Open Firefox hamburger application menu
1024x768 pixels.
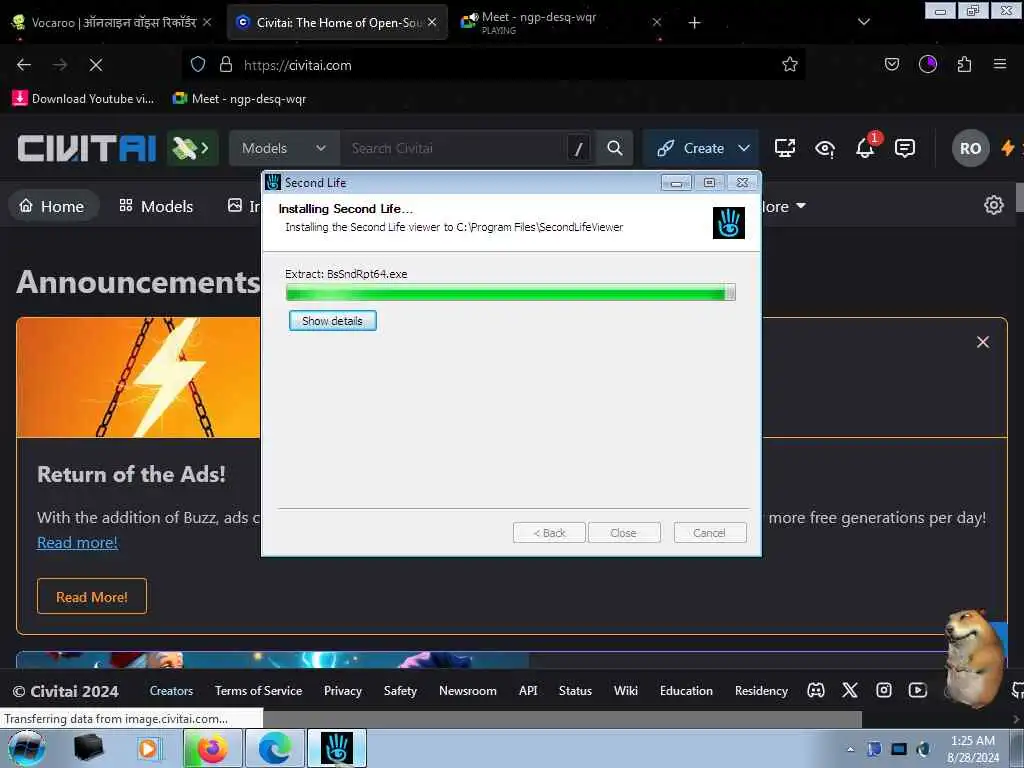point(1000,64)
